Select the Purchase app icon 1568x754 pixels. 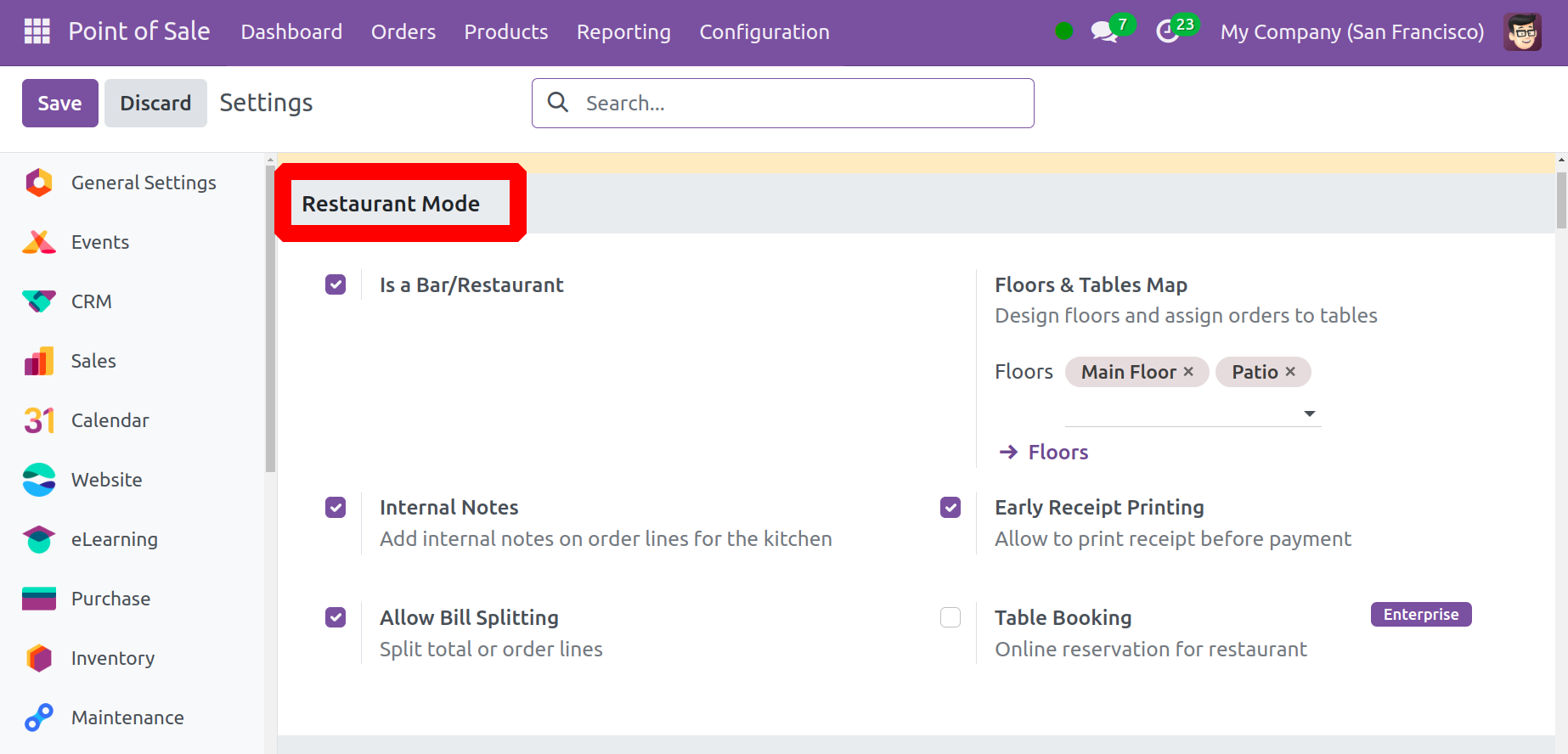coord(39,599)
